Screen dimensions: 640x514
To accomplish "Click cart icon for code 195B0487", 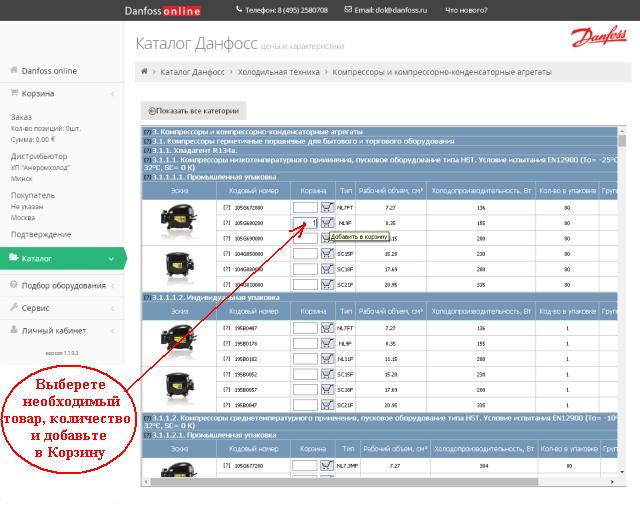I will coord(328,328).
